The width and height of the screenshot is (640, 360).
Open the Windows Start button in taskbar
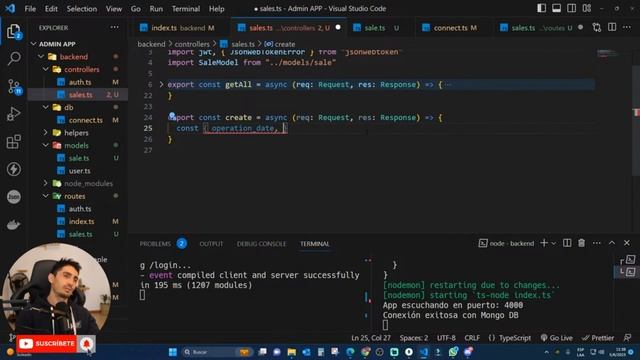[x=173, y=352]
